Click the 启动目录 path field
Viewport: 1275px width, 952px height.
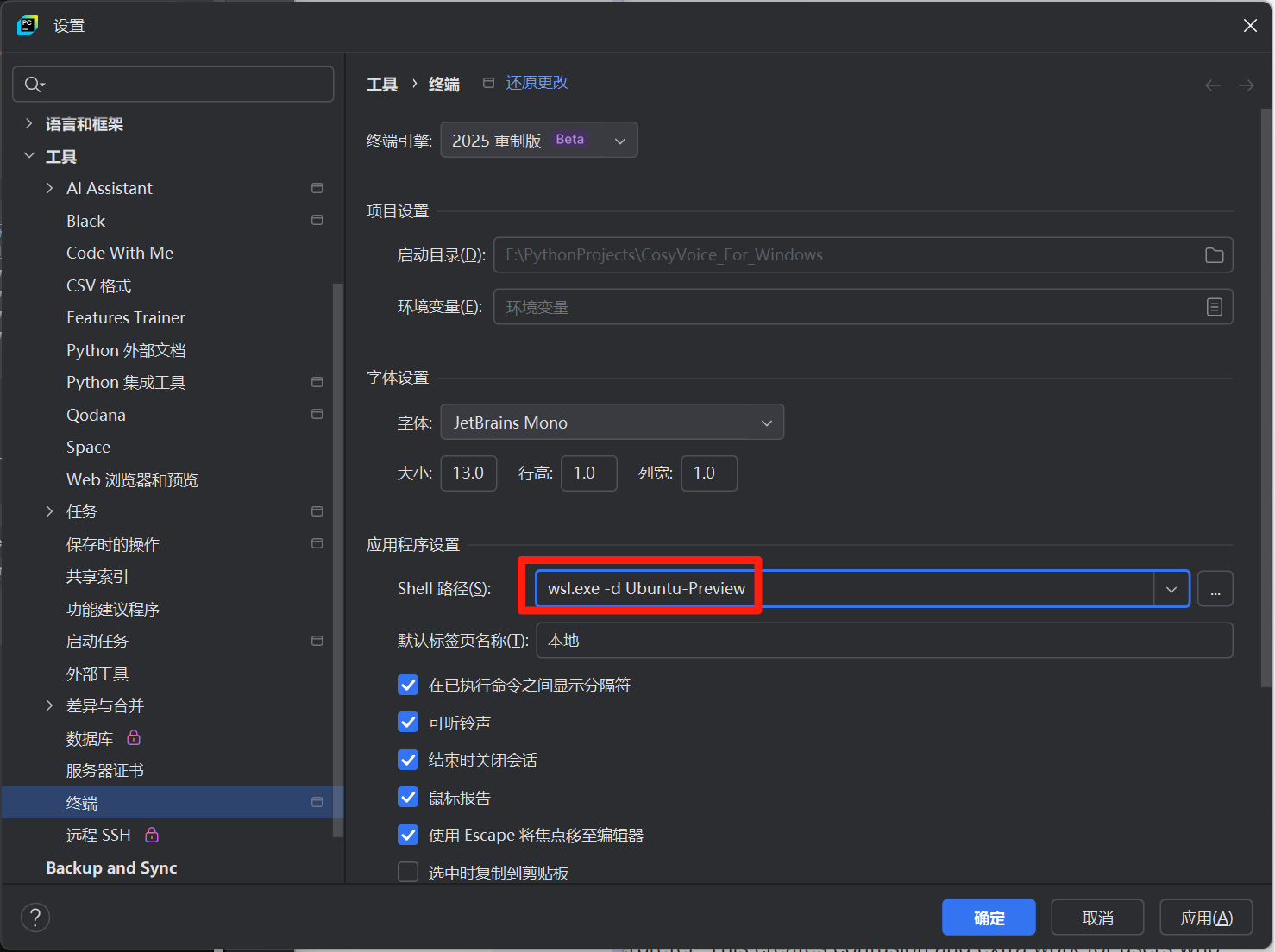coord(863,255)
